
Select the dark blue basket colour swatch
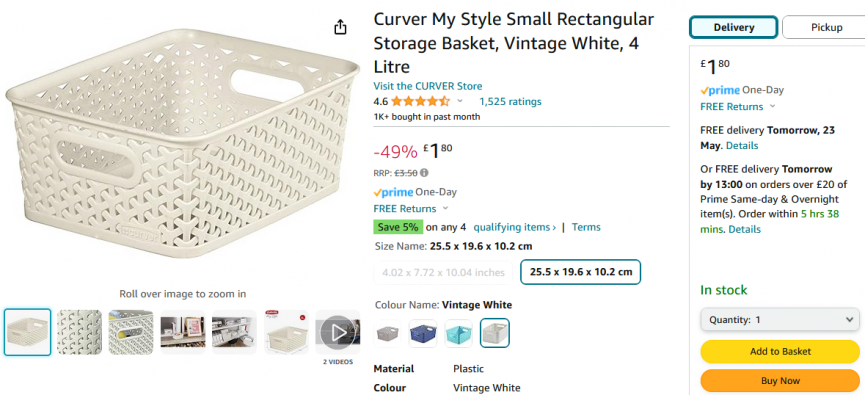[x=423, y=333]
